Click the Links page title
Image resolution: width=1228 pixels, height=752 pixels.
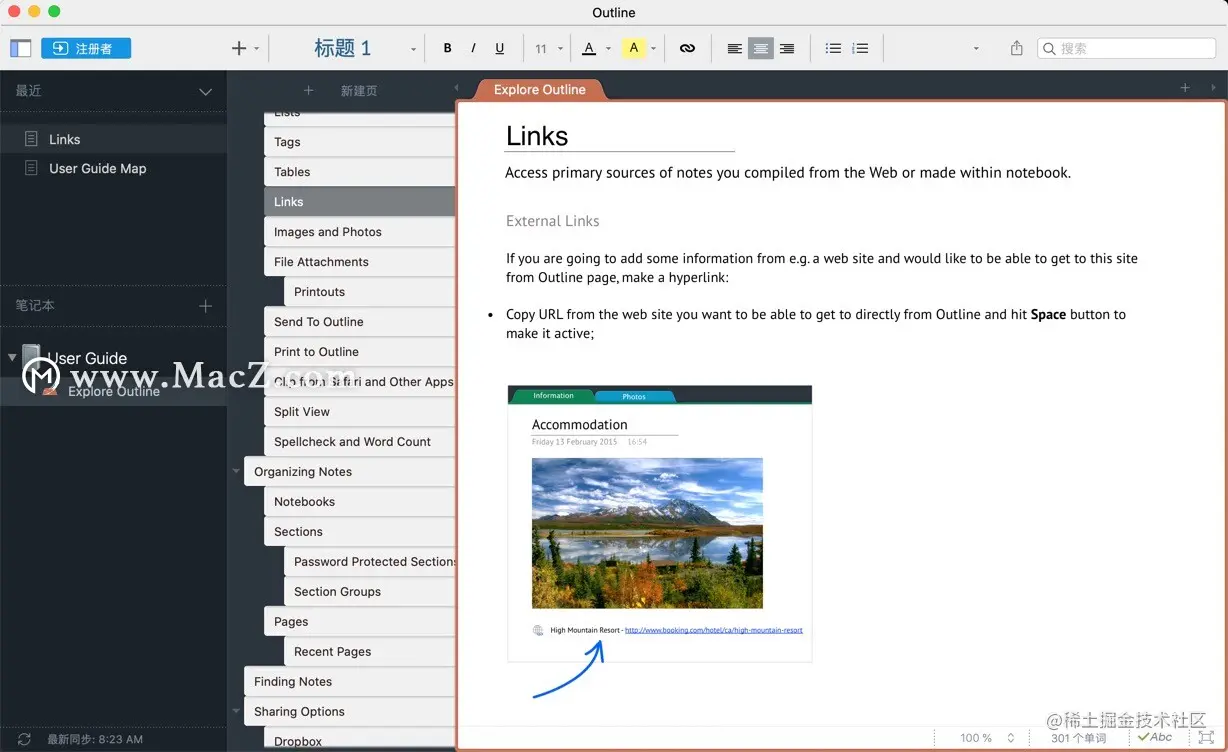coord(537,136)
